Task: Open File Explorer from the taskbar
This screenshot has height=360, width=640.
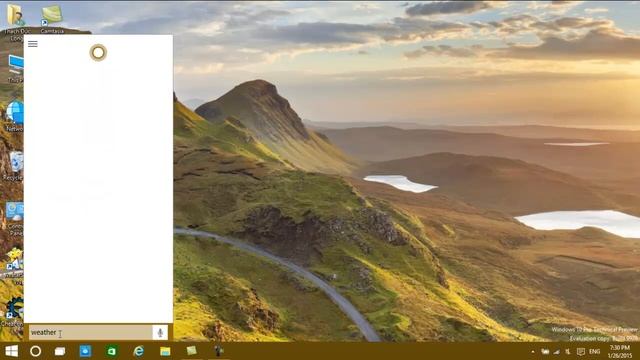Action: tap(165, 351)
